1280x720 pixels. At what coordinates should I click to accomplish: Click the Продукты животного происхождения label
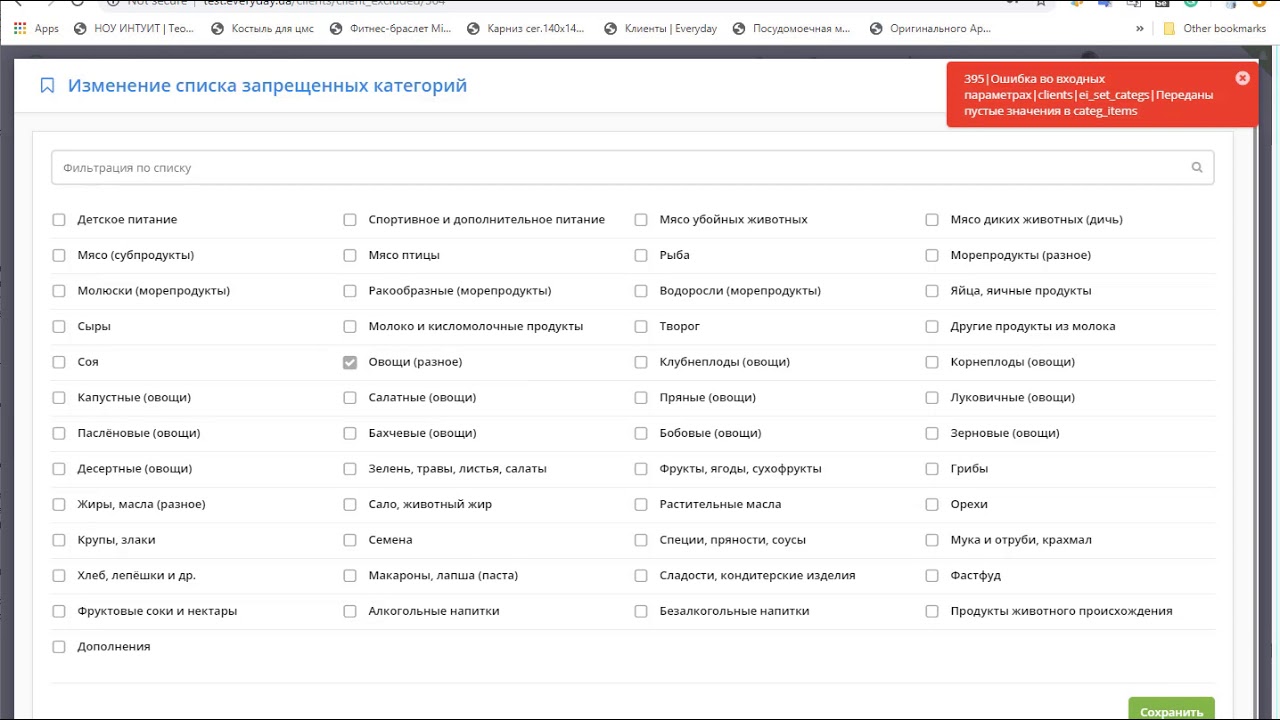pos(1061,611)
